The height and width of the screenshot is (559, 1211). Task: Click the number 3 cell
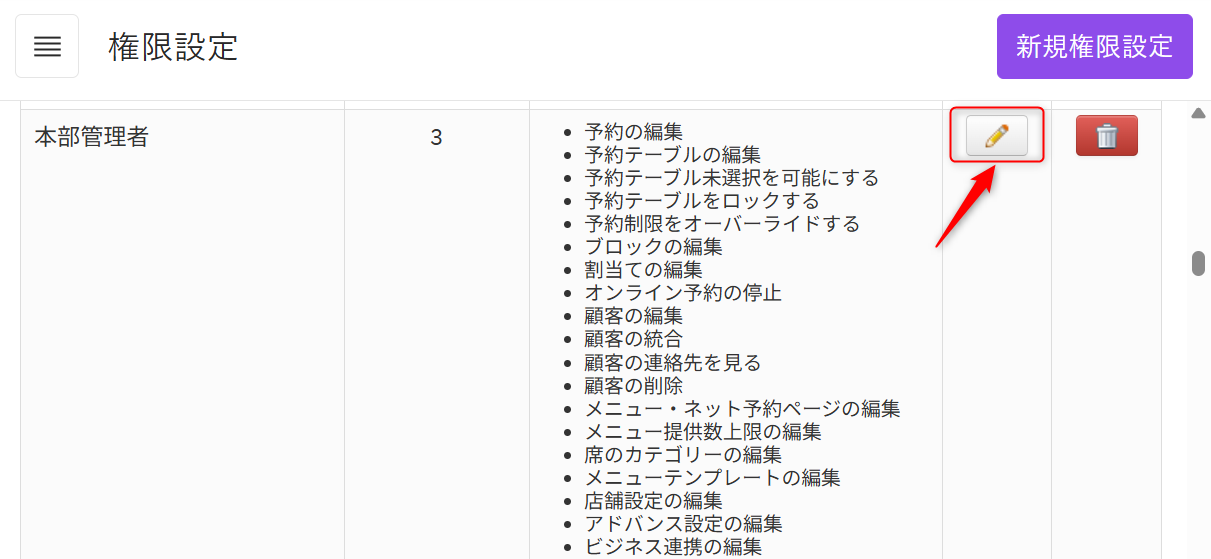(436, 137)
